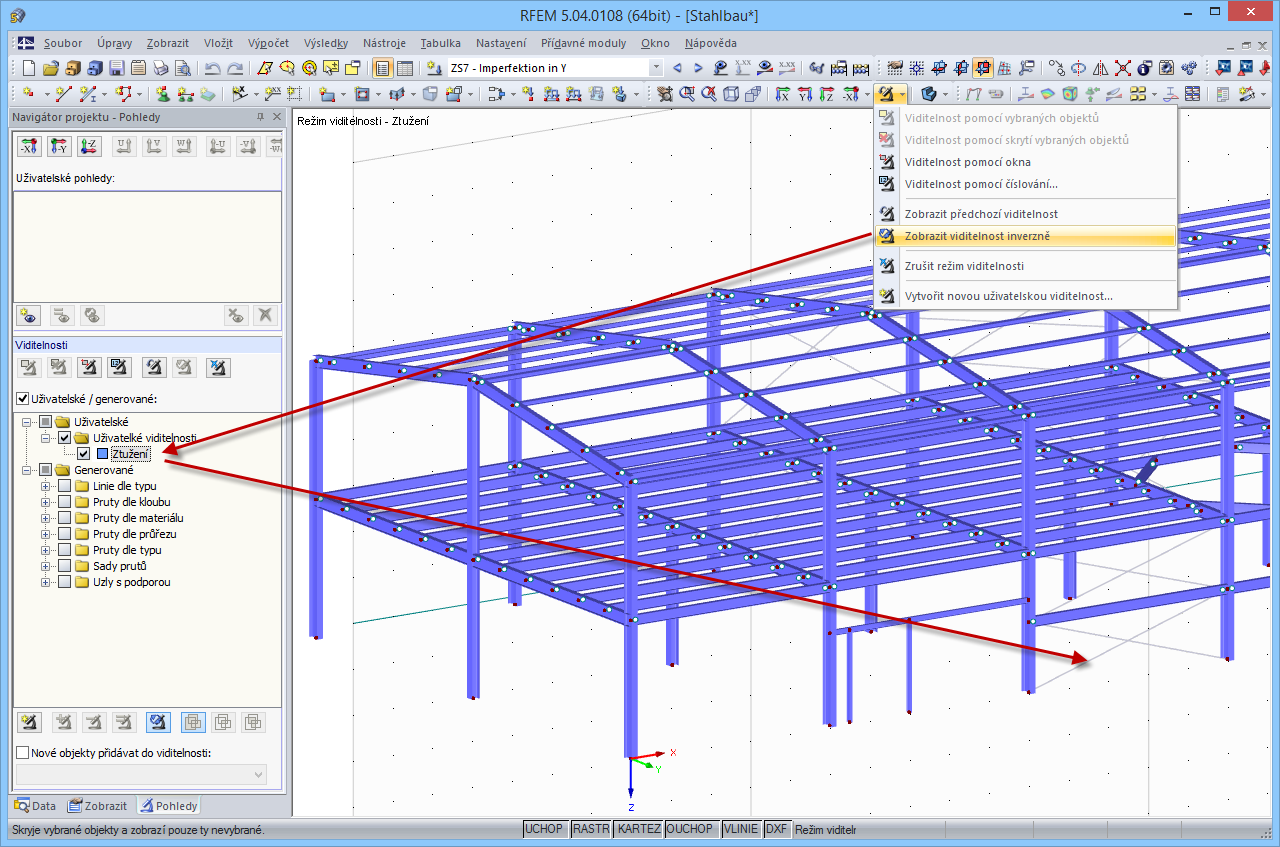Uncheck the Ztužení visibility checkbox

coord(83,454)
